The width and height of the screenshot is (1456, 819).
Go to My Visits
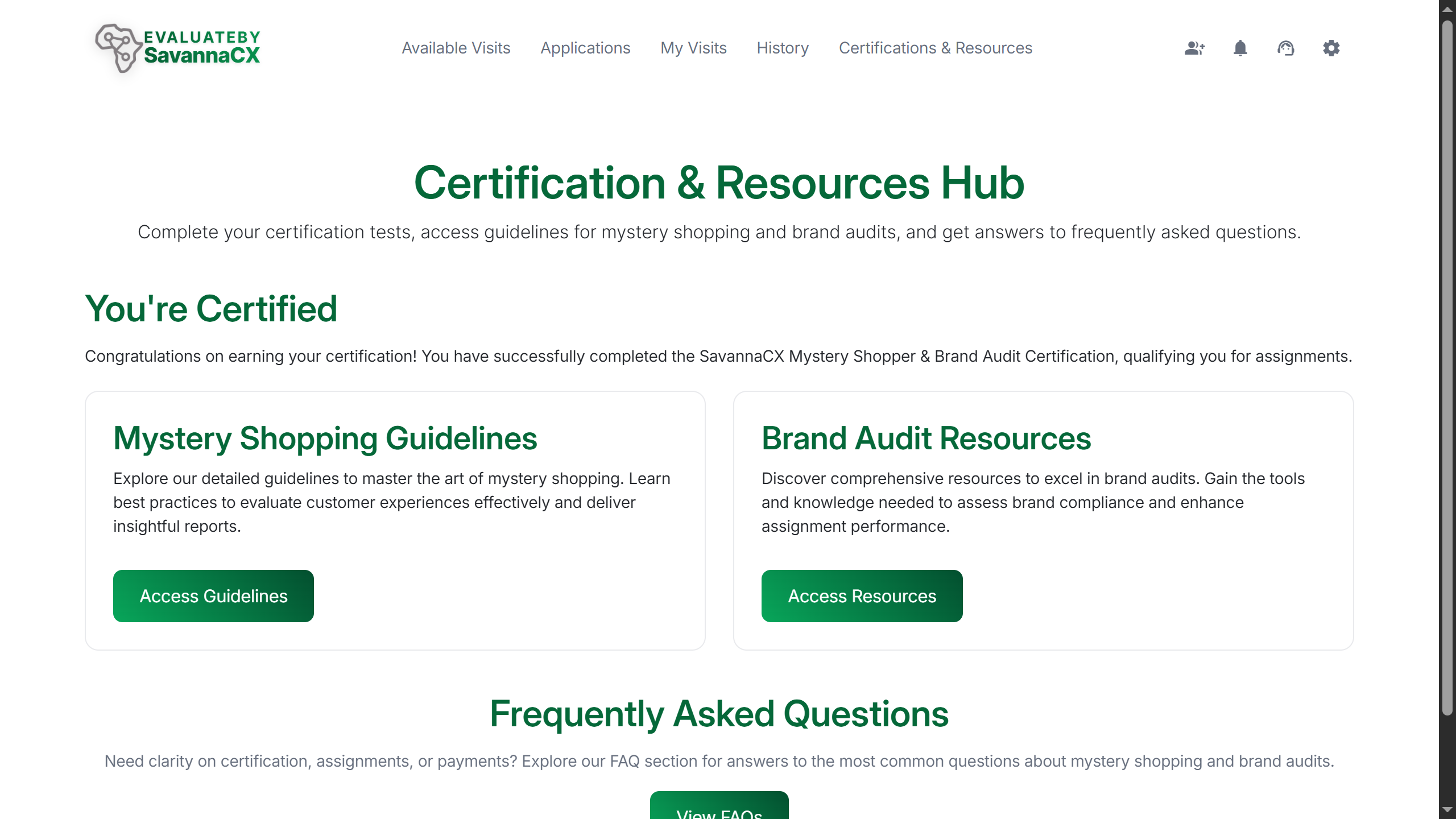pyautogui.click(x=693, y=48)
